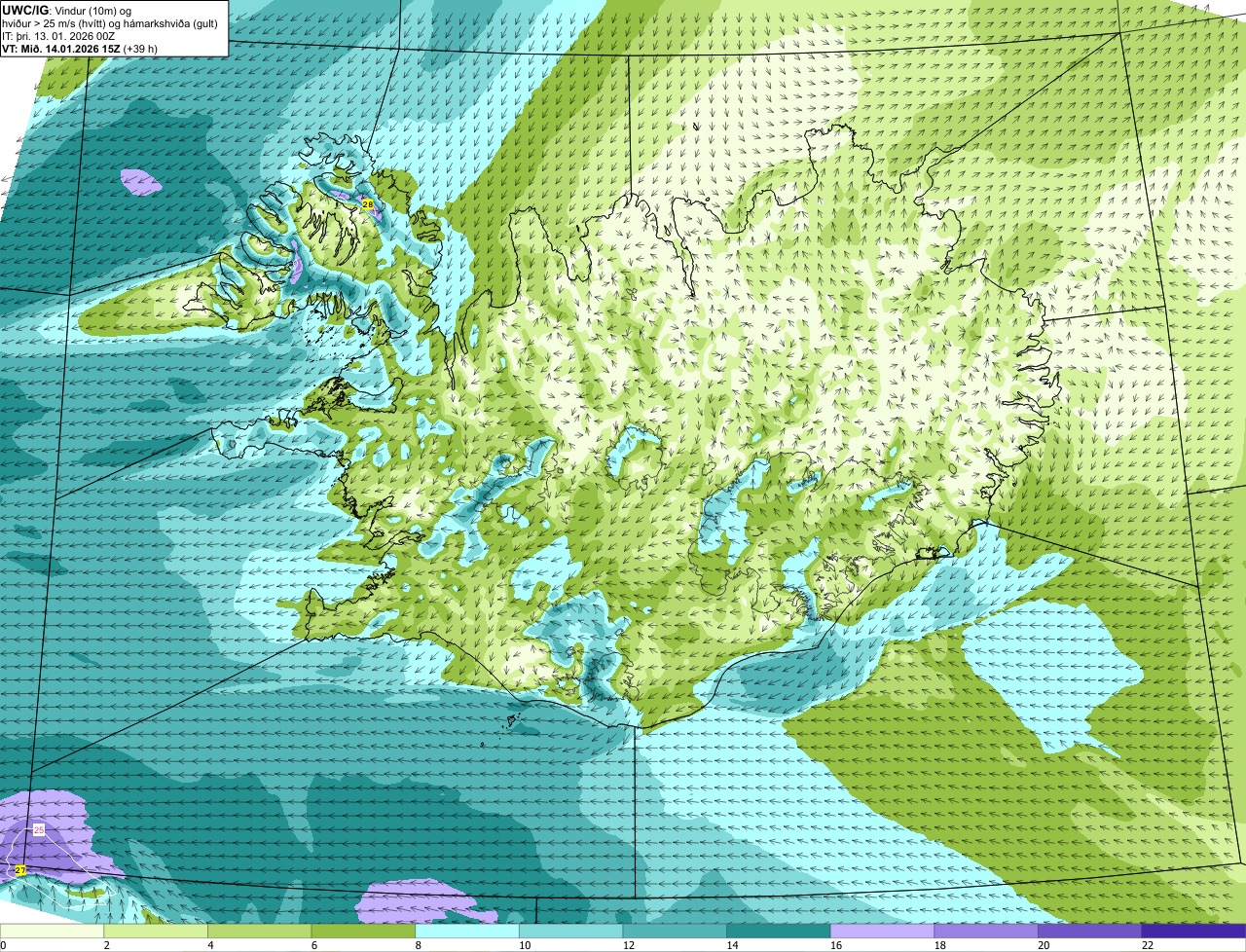The image size is (1246, 952).
Task: Click the 14–16 m/s dark teal legend swatch
Action: coord(779,931)
